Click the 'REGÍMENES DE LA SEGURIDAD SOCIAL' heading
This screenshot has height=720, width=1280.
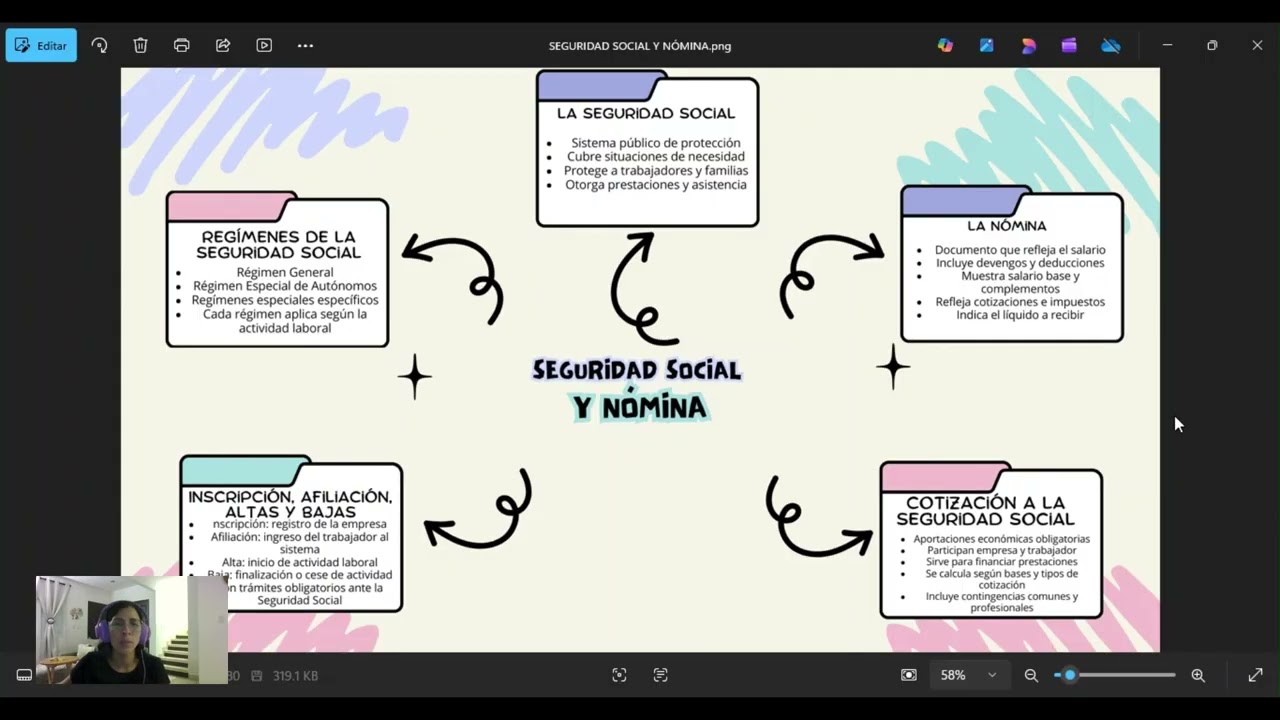pos(278,245)
